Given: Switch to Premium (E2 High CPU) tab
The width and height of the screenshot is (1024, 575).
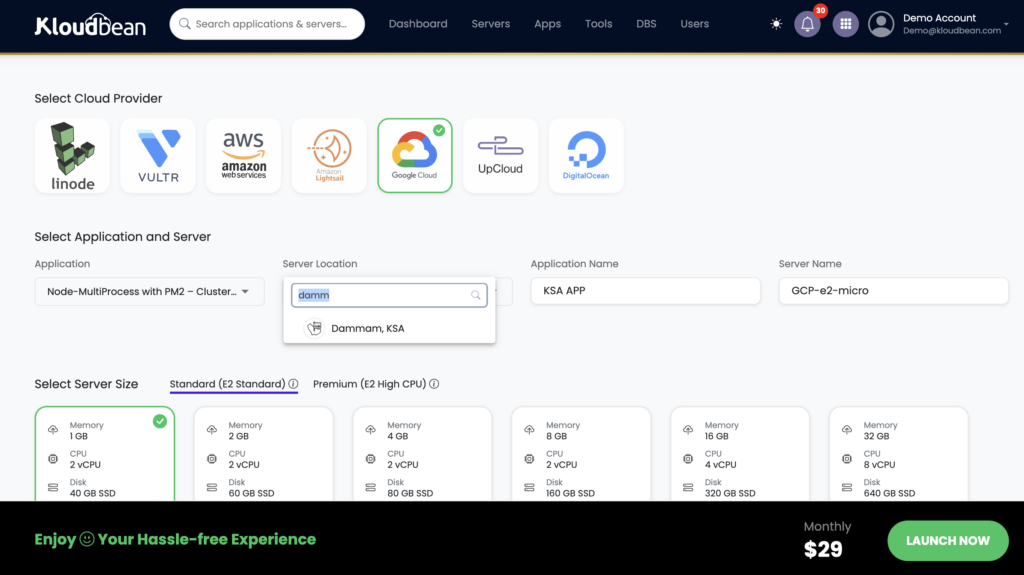Looking at the screenshot, I should coord(369,384).
